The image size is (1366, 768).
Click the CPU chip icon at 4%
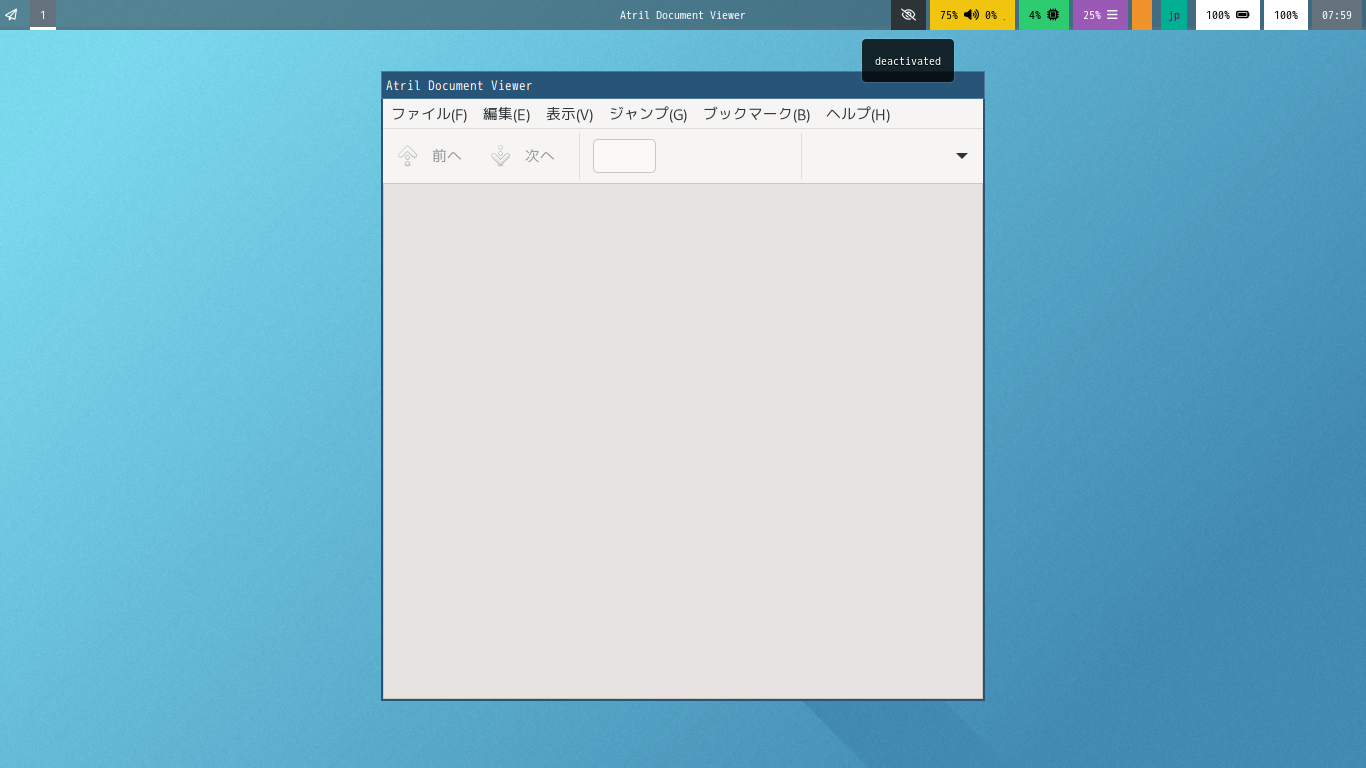click(x=1053, y=15)
